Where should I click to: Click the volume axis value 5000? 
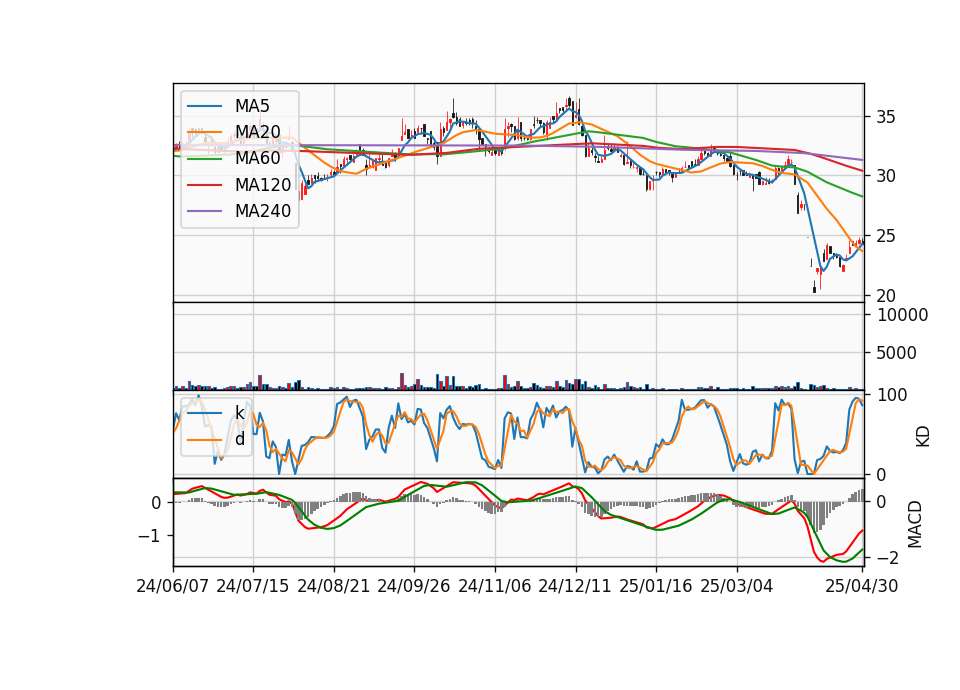tap(897, 353)
